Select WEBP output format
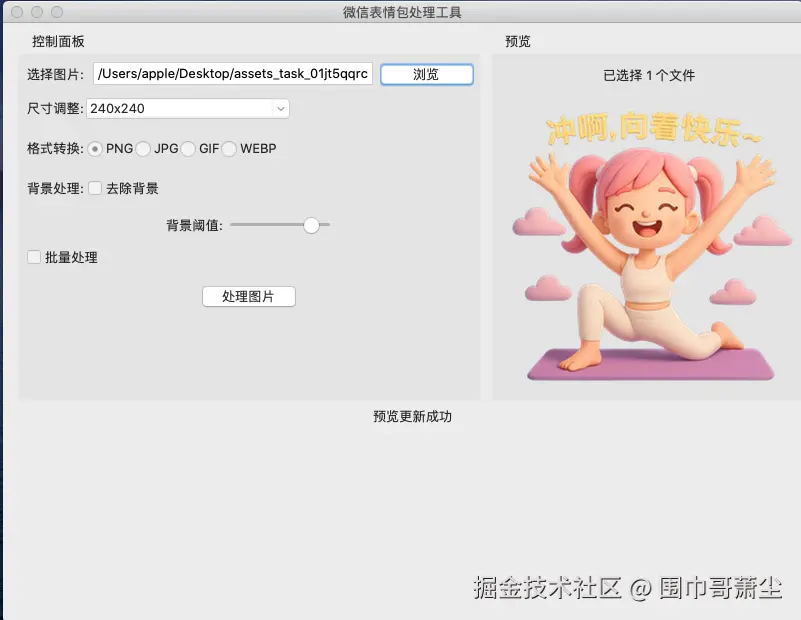The image size is (801, 620). coord(229,148)
